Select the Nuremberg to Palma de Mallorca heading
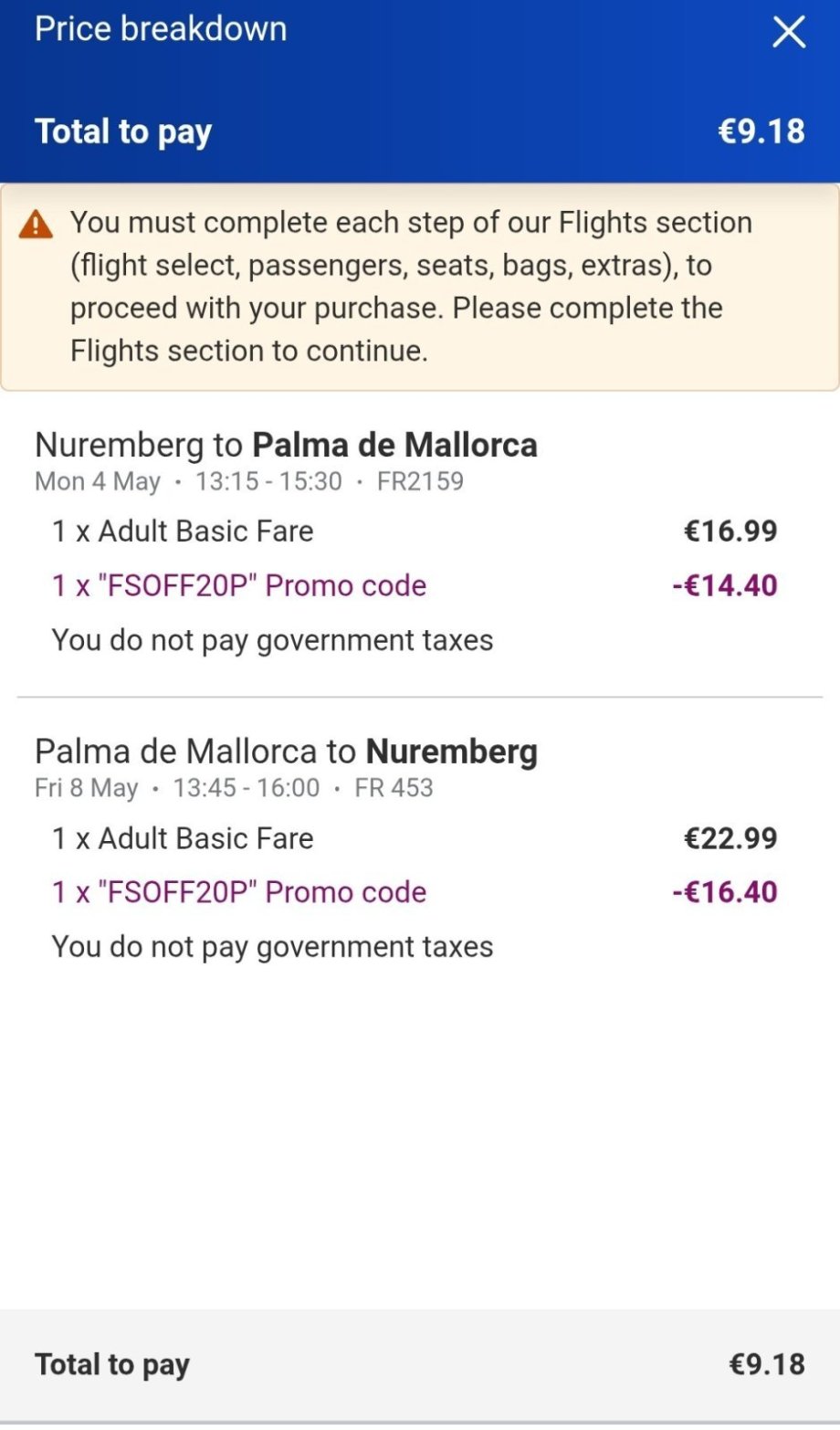840x1430 pixels. click(286, 446)
